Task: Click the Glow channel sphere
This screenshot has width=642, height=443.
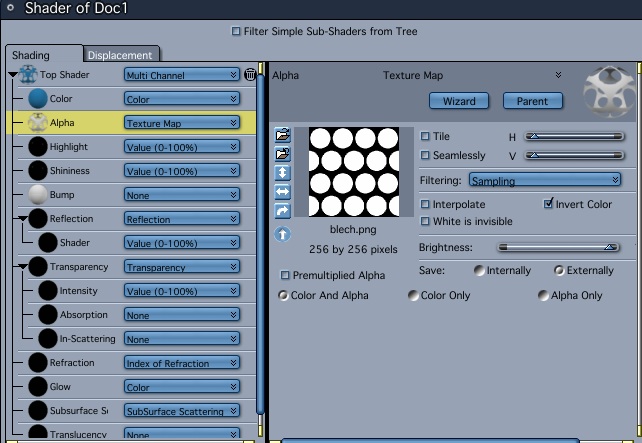Action: [38, 387]
